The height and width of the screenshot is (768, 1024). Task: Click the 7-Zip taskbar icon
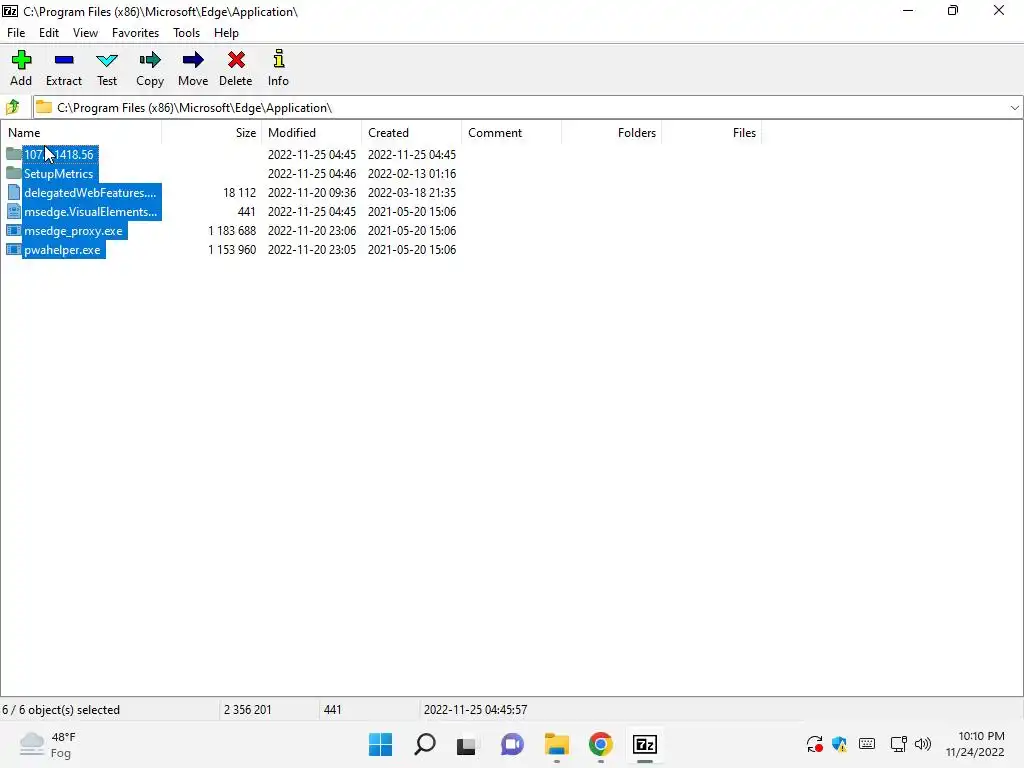645,744
